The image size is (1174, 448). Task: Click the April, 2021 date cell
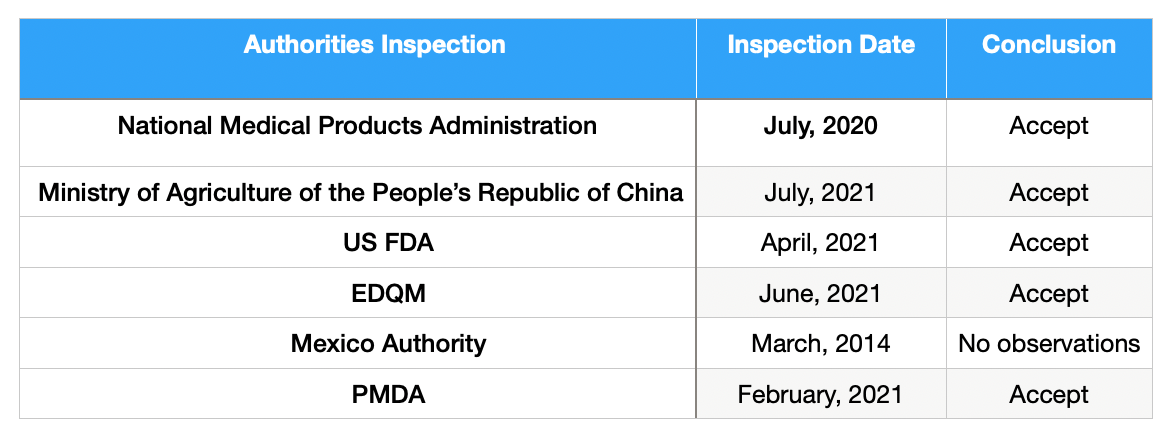[x=821, y=242]
